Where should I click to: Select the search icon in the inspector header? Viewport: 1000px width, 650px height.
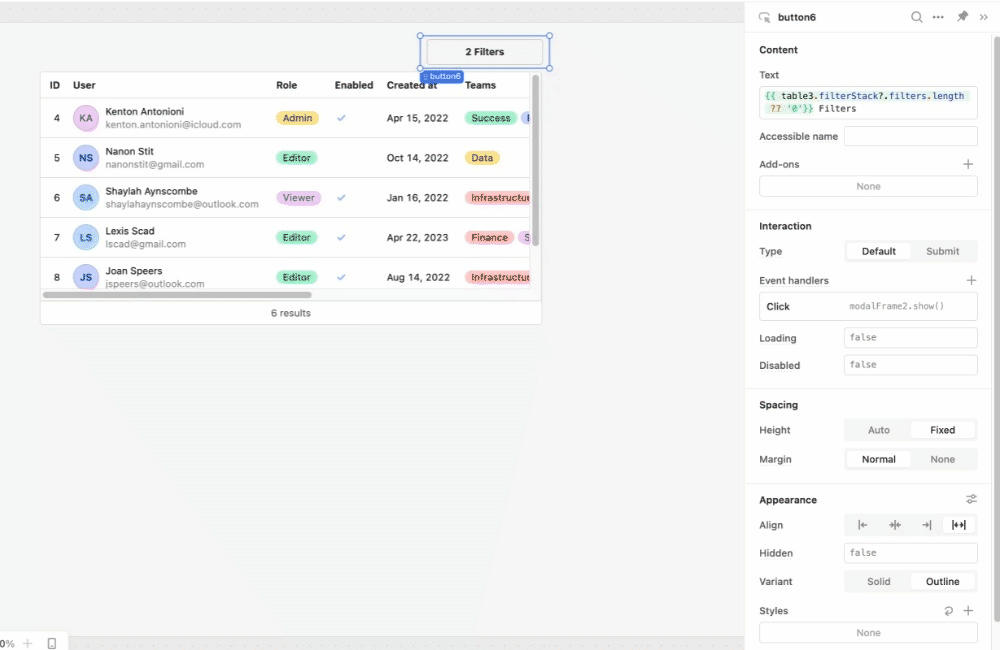[x=916, y=17]
